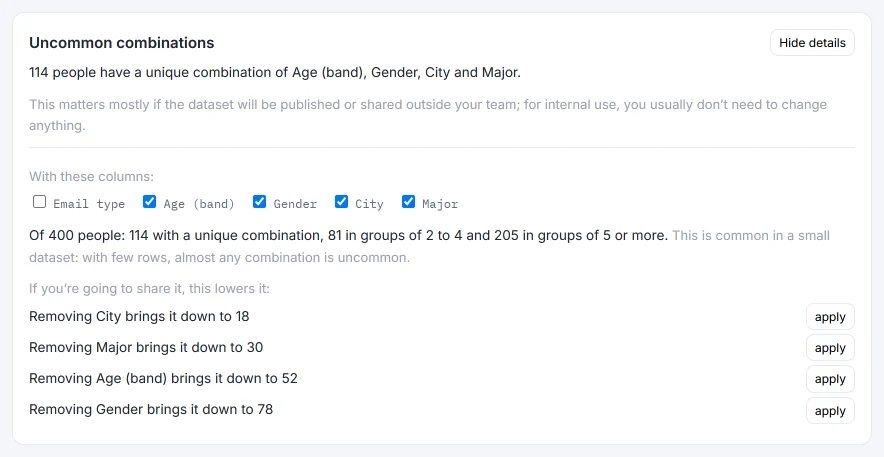Click "If you're going to share it" text

point(149,289)
